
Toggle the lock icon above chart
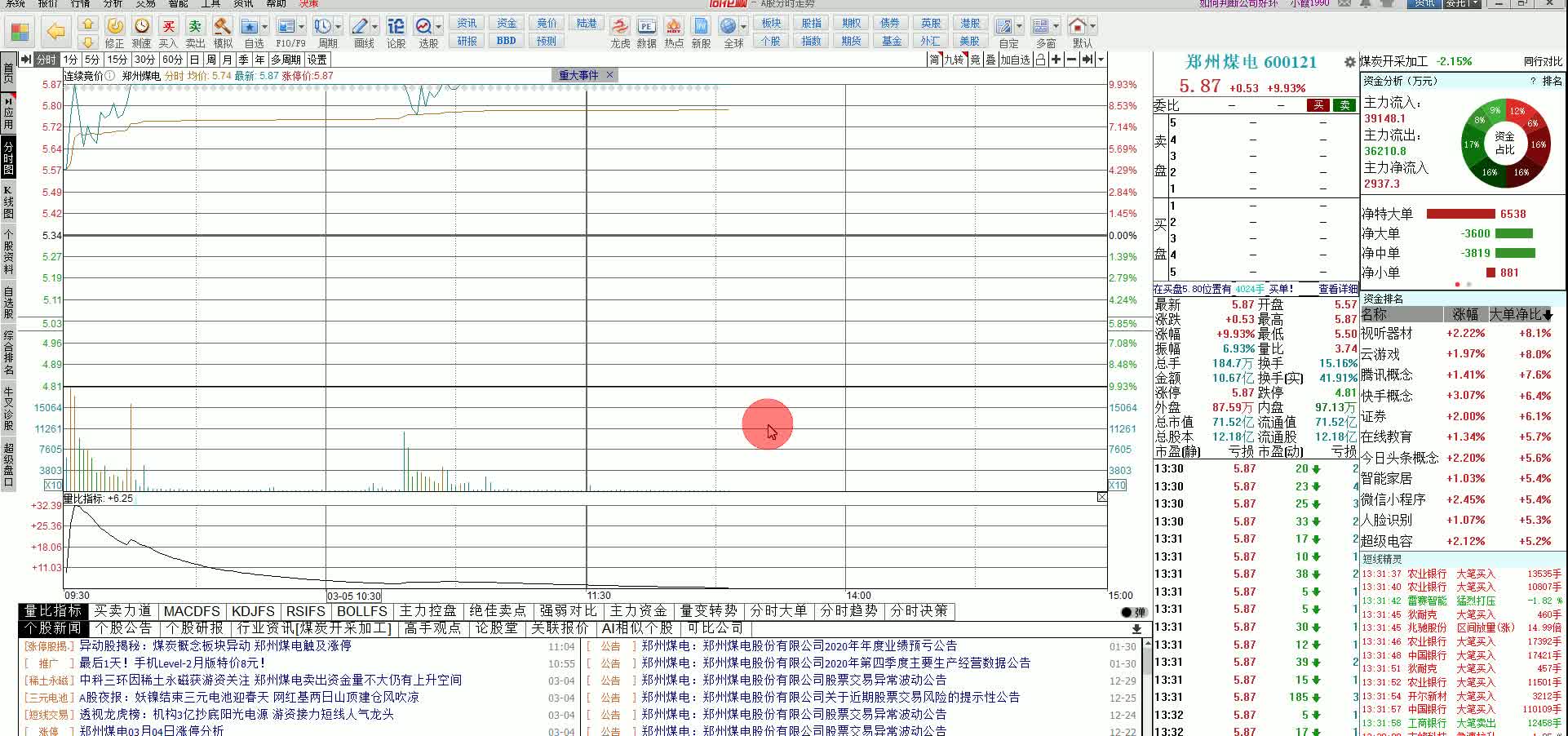(x=1041, y=60)
